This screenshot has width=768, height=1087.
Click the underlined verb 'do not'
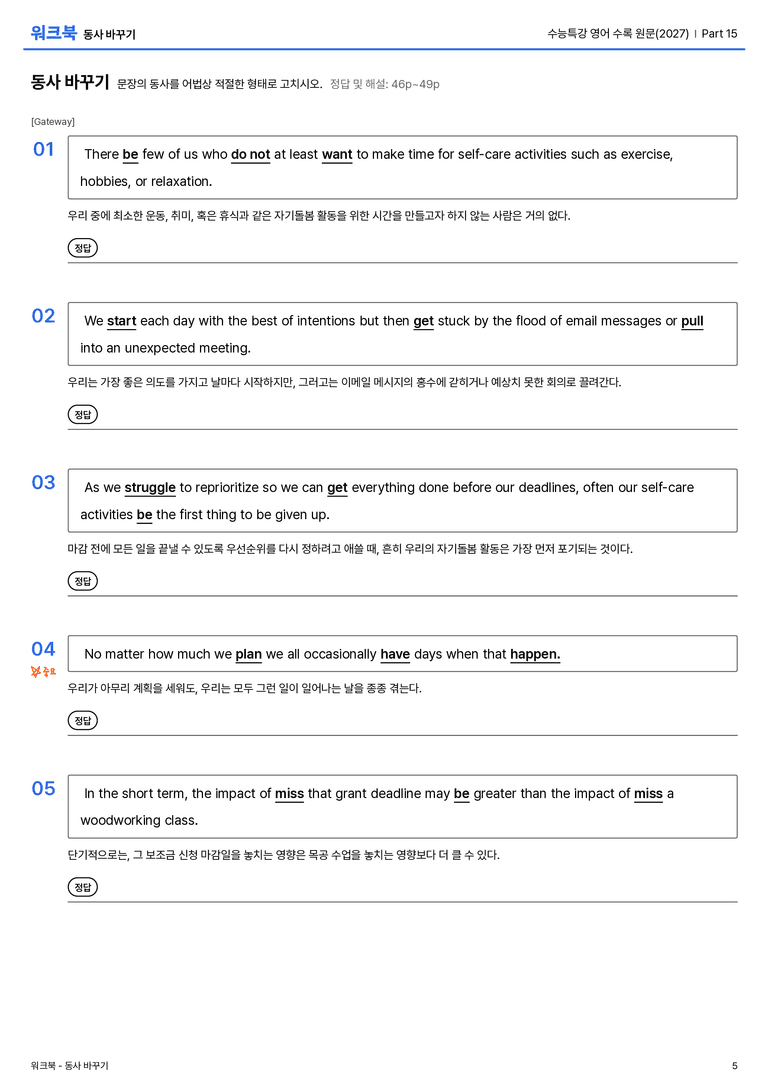click(250, 155)
